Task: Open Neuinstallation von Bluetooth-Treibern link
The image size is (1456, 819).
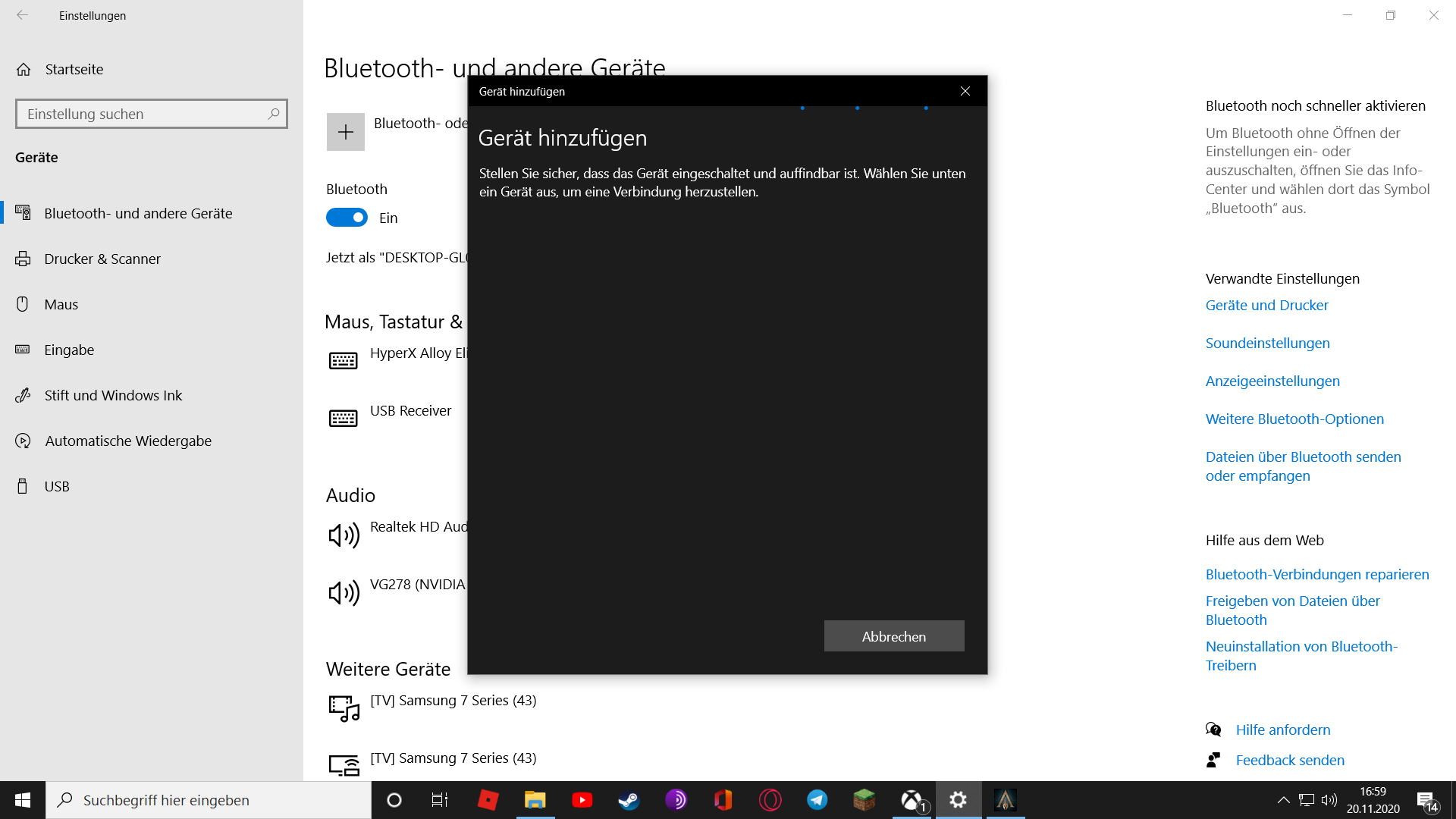Action: pos(1301,656)
